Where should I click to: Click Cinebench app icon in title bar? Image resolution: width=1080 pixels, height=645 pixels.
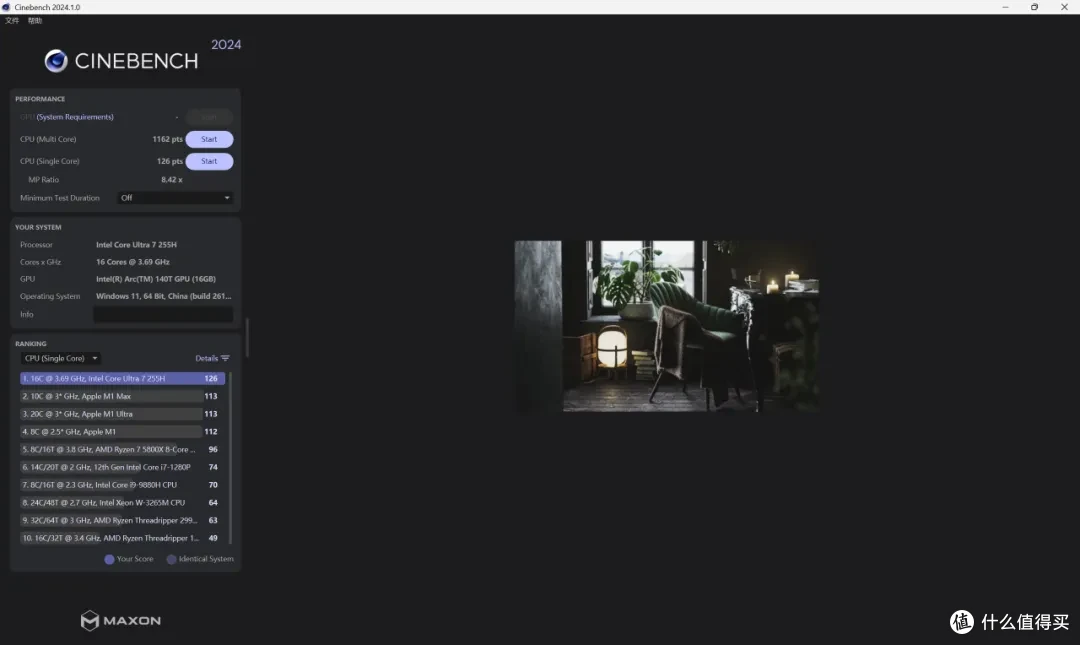6,7
